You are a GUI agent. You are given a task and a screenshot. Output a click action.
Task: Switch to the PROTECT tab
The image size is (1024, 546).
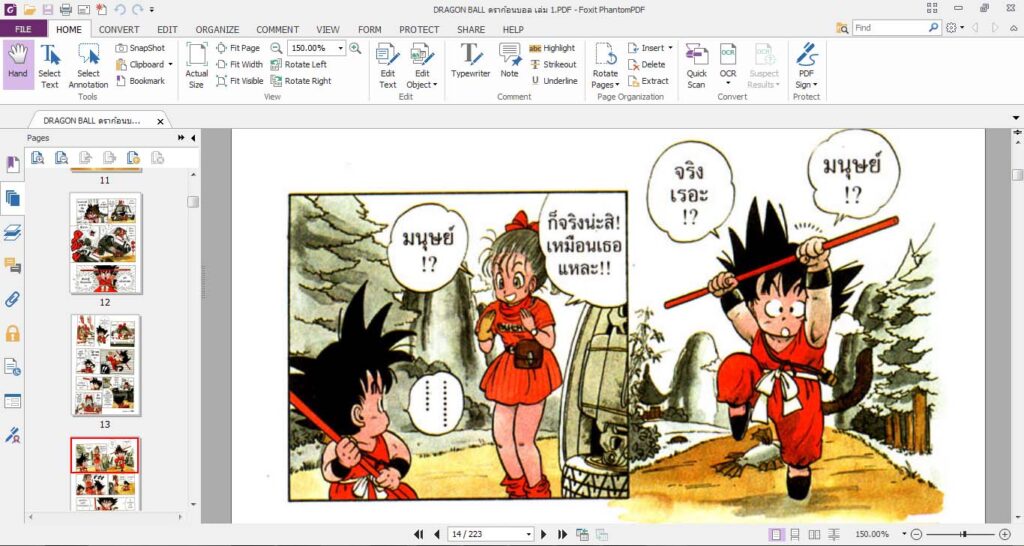[x=419, y=29]
